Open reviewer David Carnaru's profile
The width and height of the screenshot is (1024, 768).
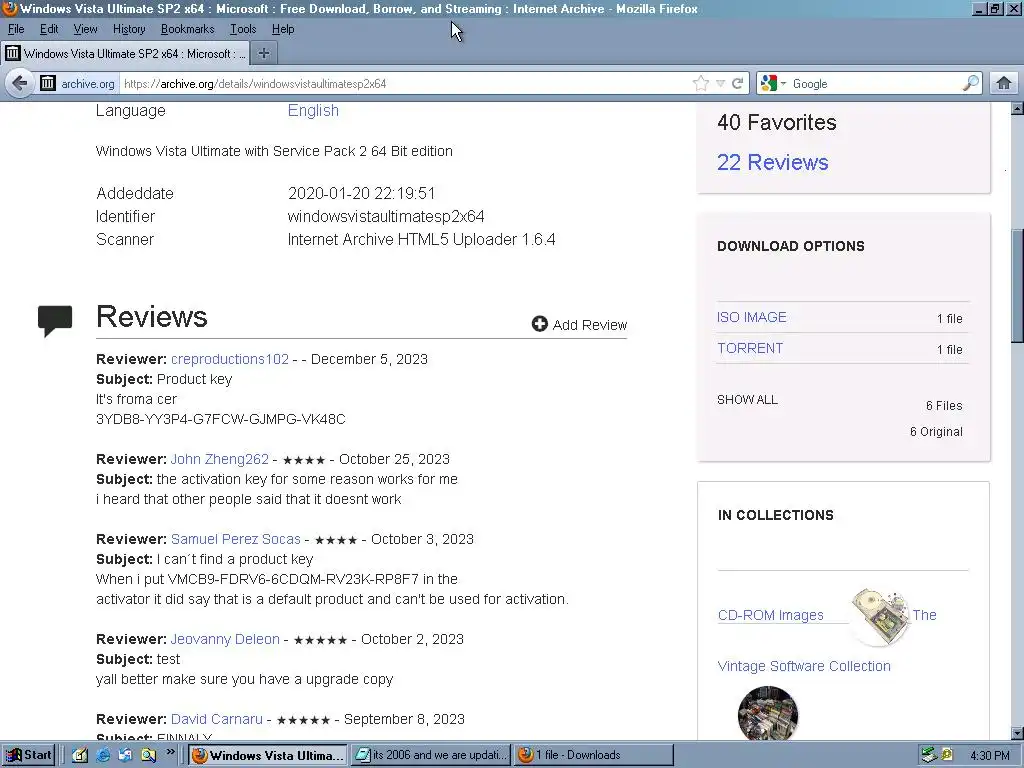coord(217,719)
